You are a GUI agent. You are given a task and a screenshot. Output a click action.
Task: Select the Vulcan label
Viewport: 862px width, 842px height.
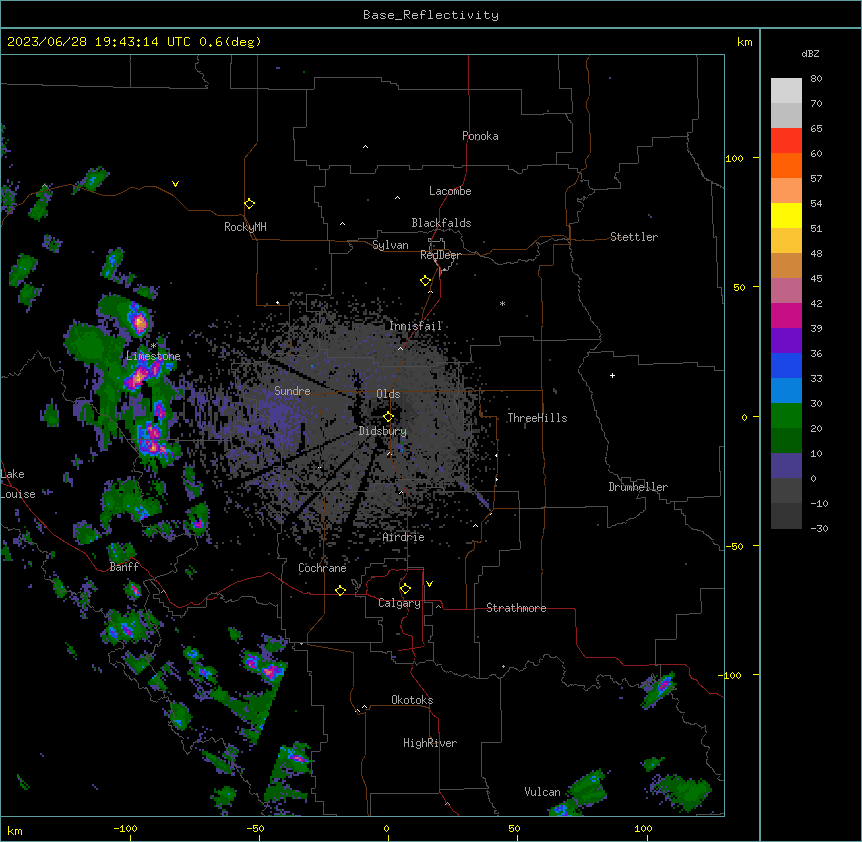pos(542,792)
